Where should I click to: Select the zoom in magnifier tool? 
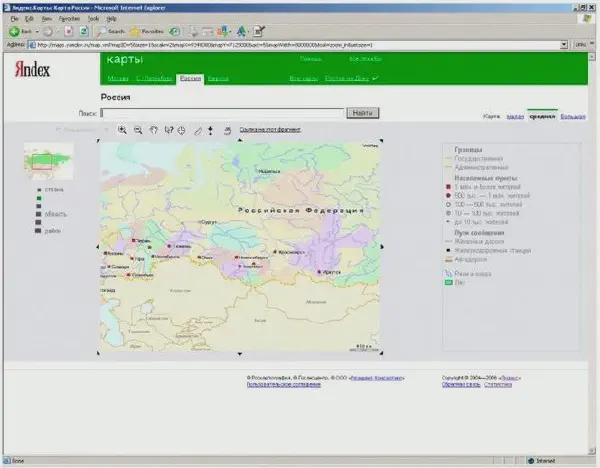click(x=123, y=130)
